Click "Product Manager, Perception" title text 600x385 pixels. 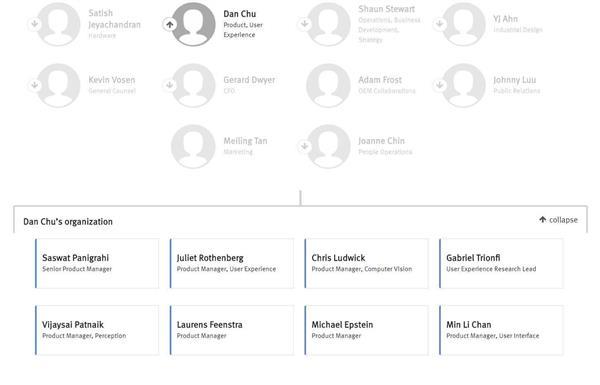coord(84,336)
